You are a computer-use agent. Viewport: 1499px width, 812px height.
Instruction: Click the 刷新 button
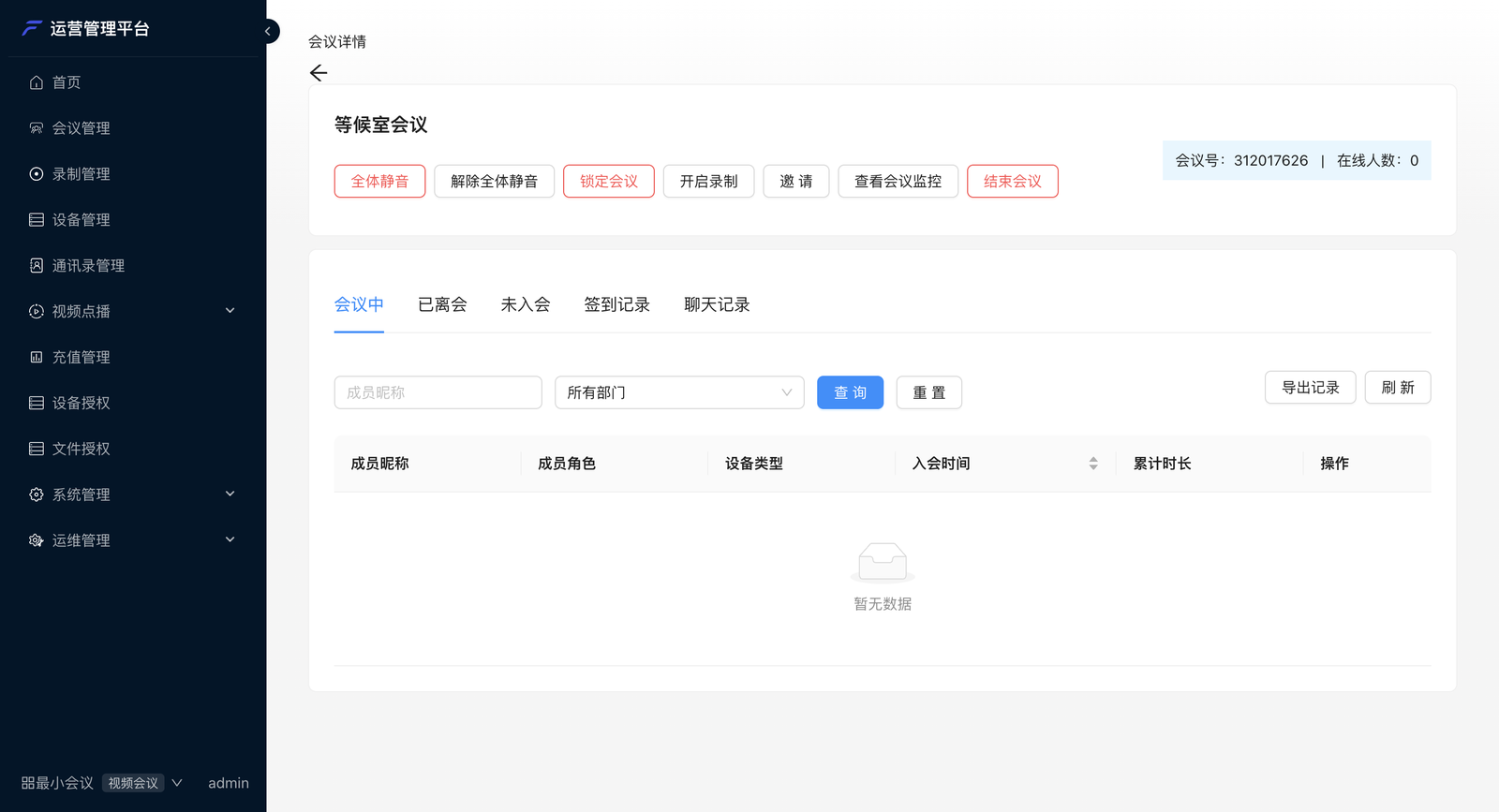coord(1398,388)
